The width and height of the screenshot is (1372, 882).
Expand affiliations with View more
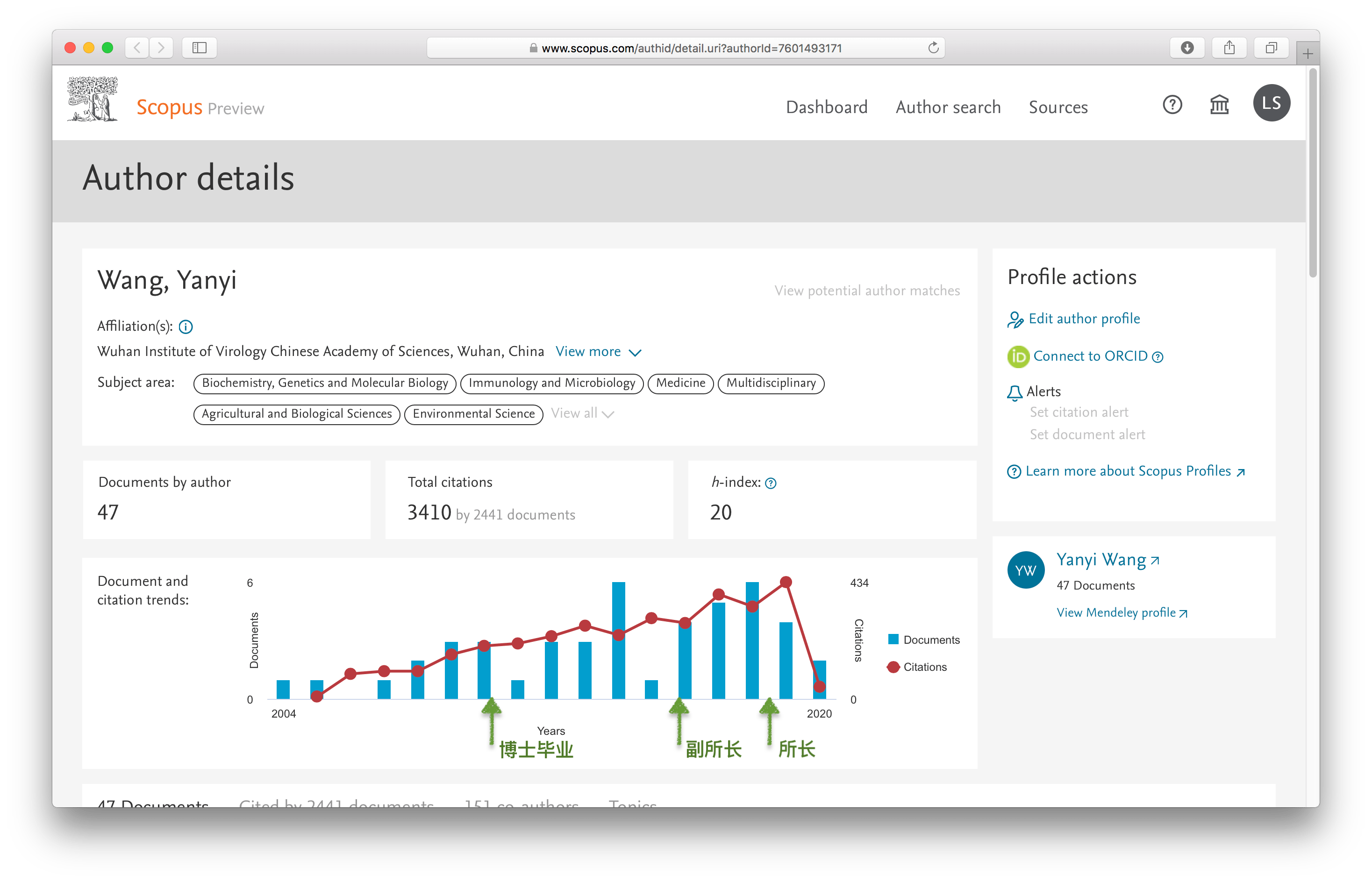598,352
